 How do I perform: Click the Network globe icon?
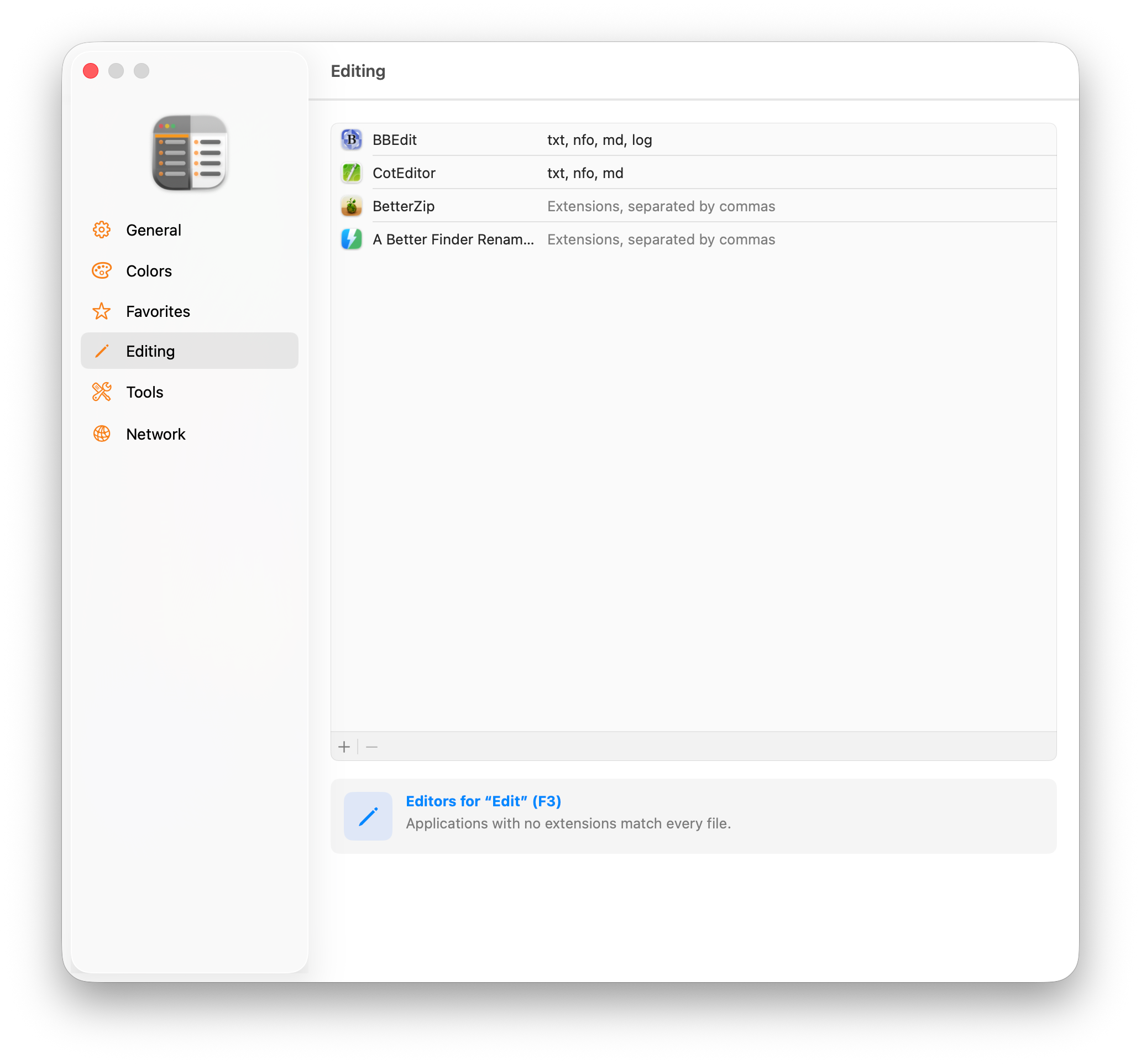[102, 434]
